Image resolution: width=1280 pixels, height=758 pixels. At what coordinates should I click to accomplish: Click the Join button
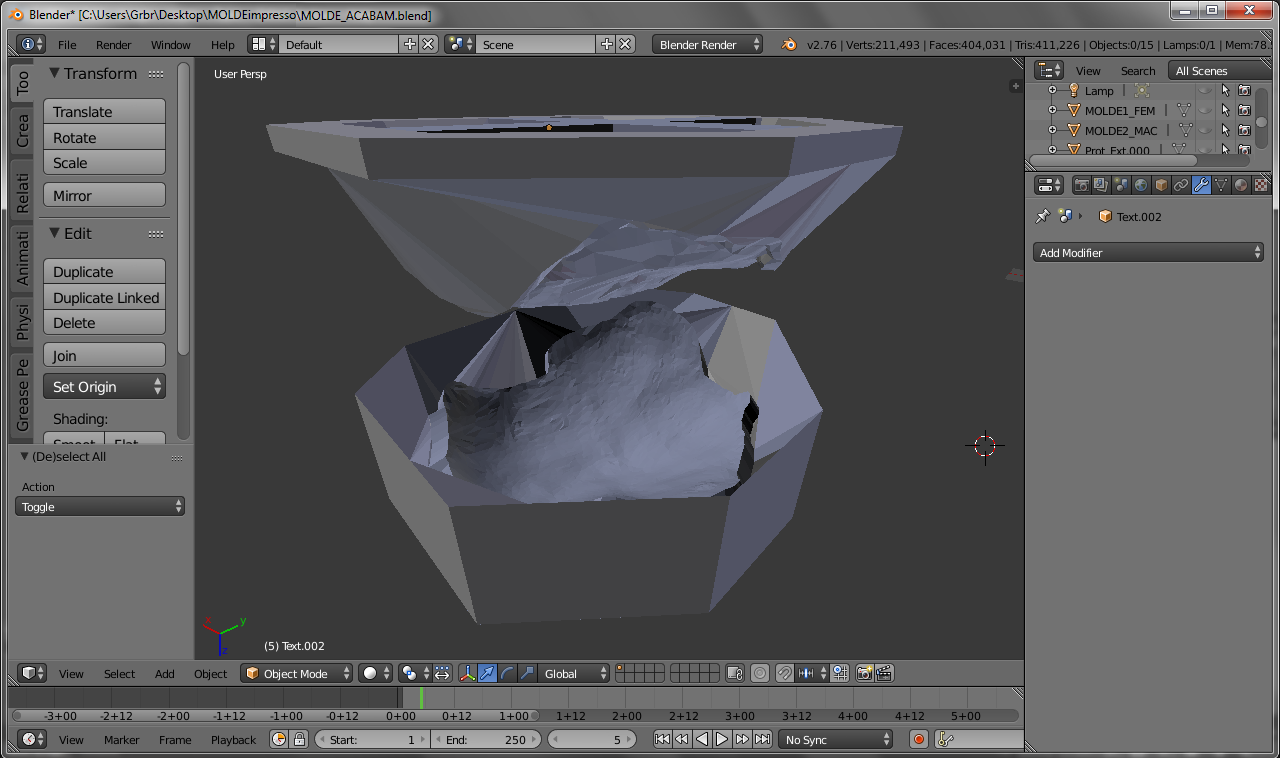[104, 356]
